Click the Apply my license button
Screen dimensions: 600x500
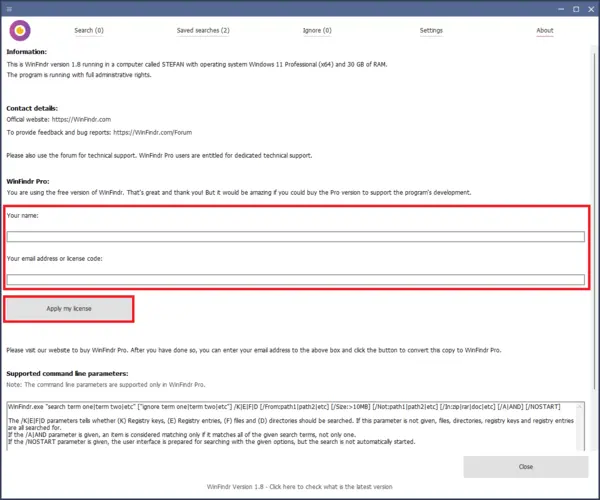point(69,309)
